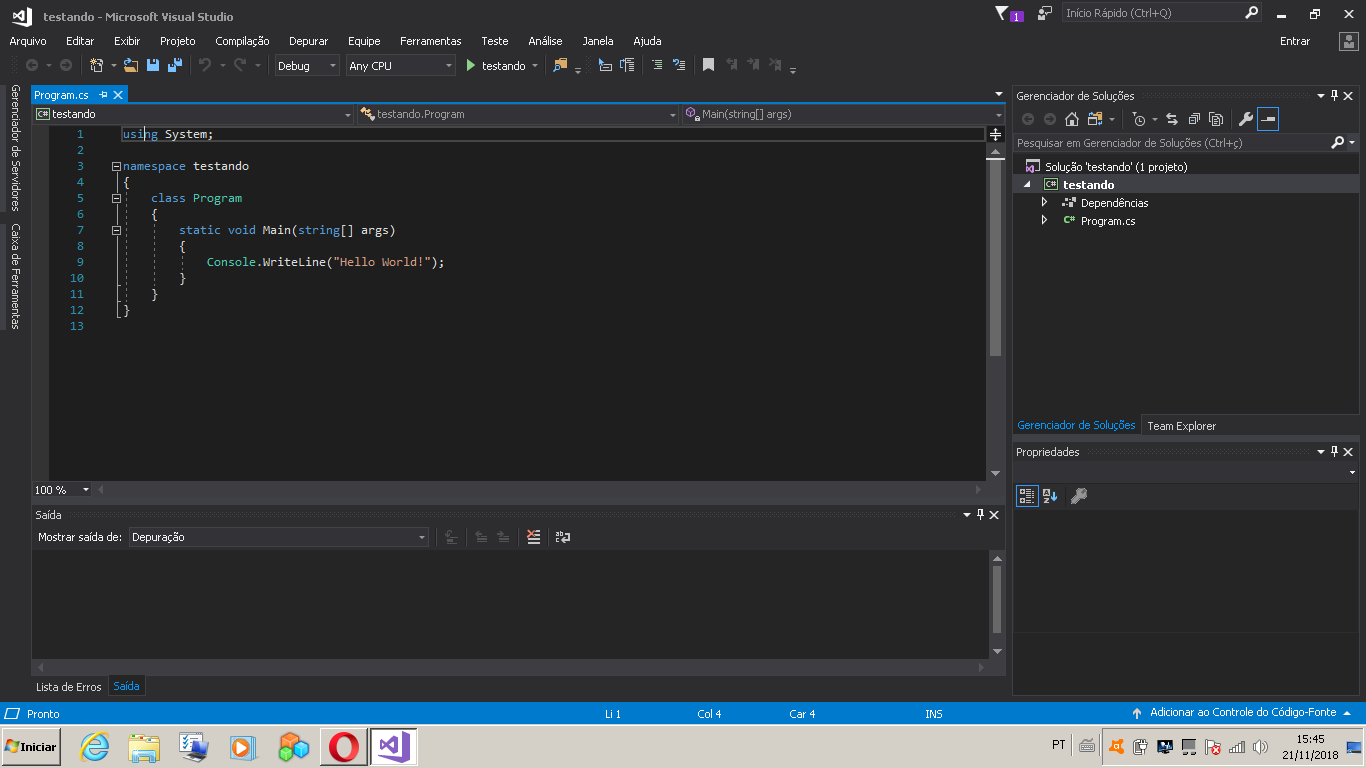The width and height of the screenshot is (1366, 768).
Task: Collapse the testando project node
Action: coord(1027,185)
